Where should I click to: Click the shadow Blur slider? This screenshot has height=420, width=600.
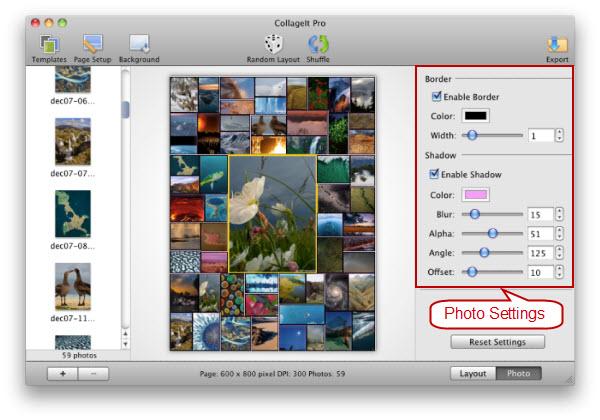tap(492, 214)
